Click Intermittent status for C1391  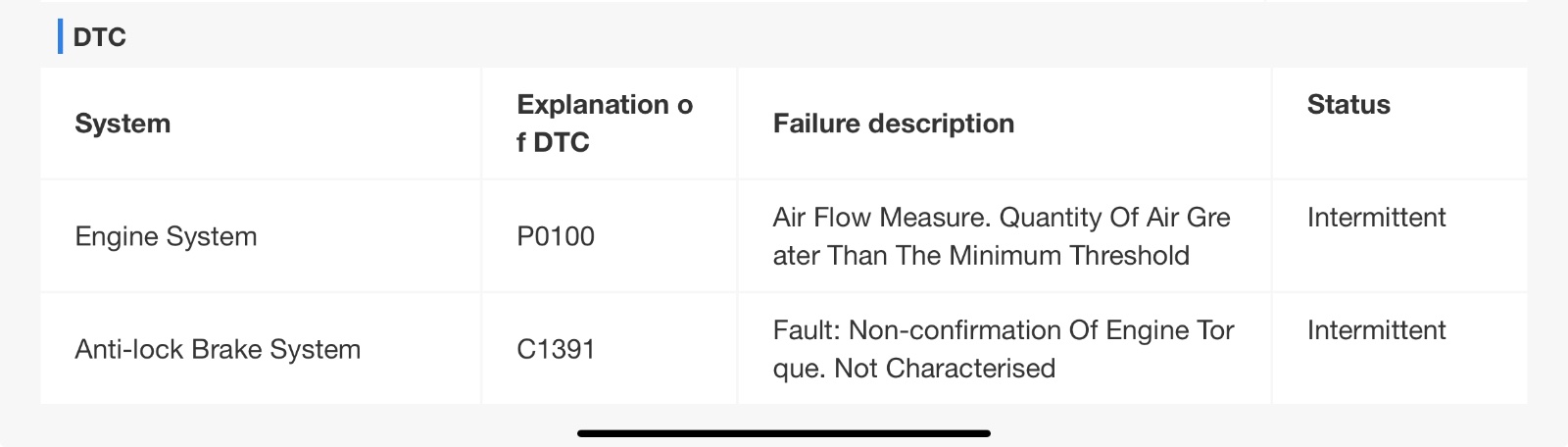1376,330
